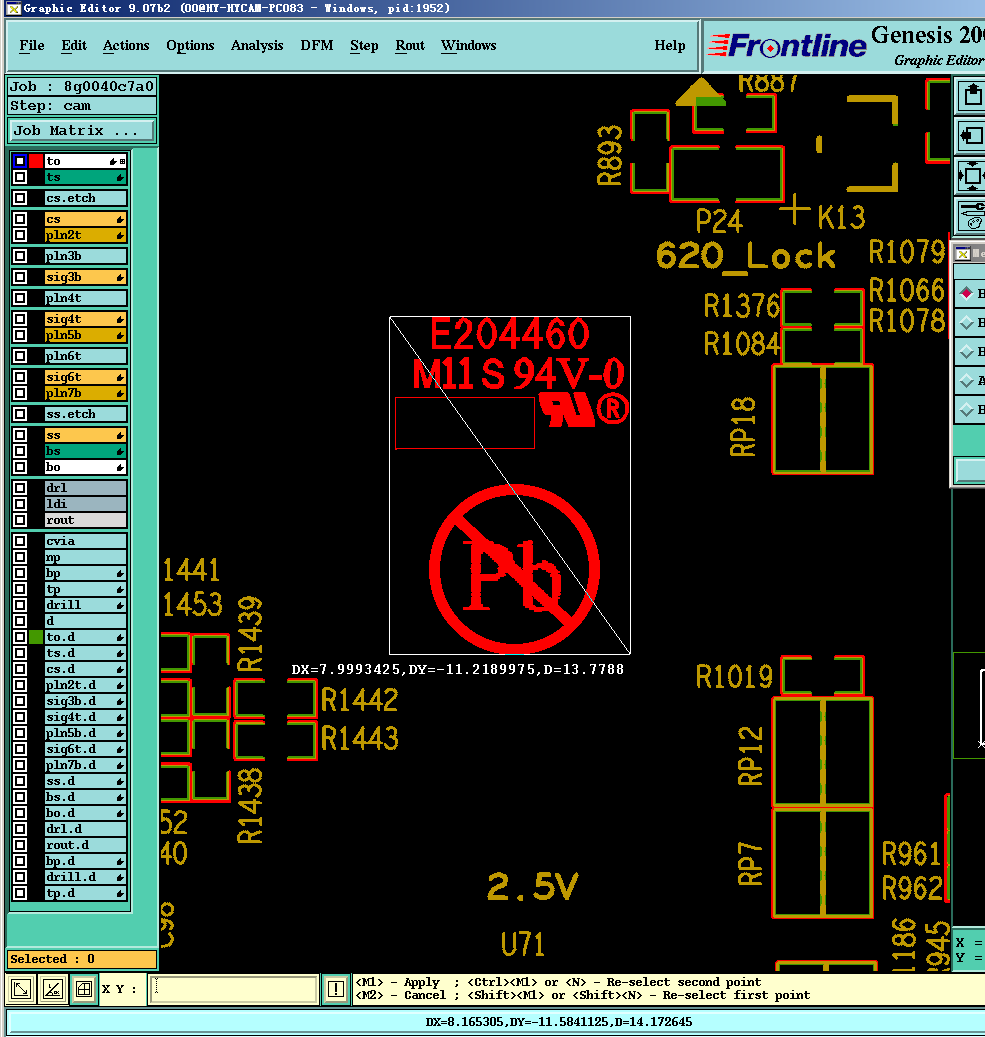This screenshot has height=1037, width=985.
Task: Click the pencil icon on the sig4t layer row
Action: 120,319
